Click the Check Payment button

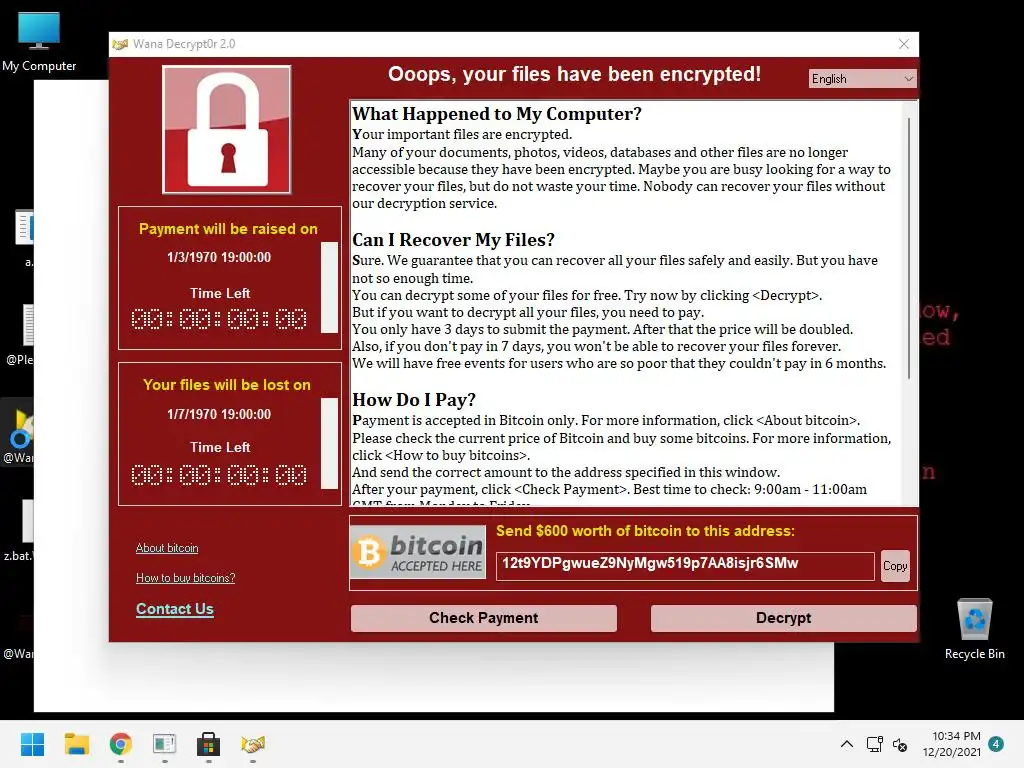point(483,618)
